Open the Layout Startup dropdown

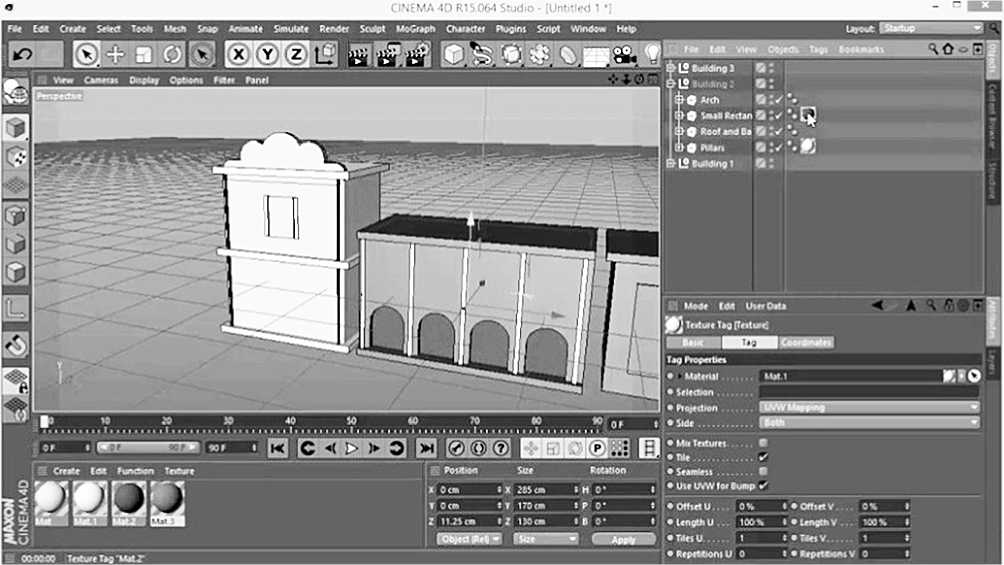click(931, 29)
